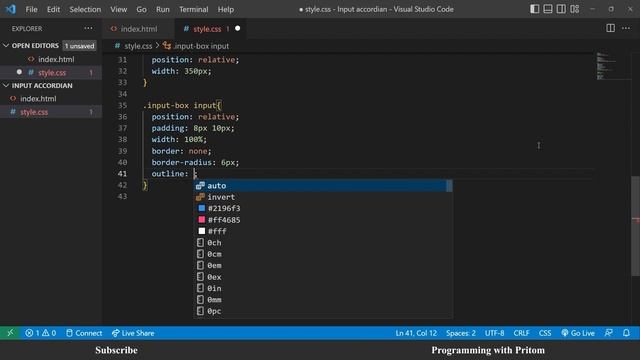Collapse Open Editors section
Image resolution: width=640 pixels, height=360 pixels.
[x=35, y=46]
